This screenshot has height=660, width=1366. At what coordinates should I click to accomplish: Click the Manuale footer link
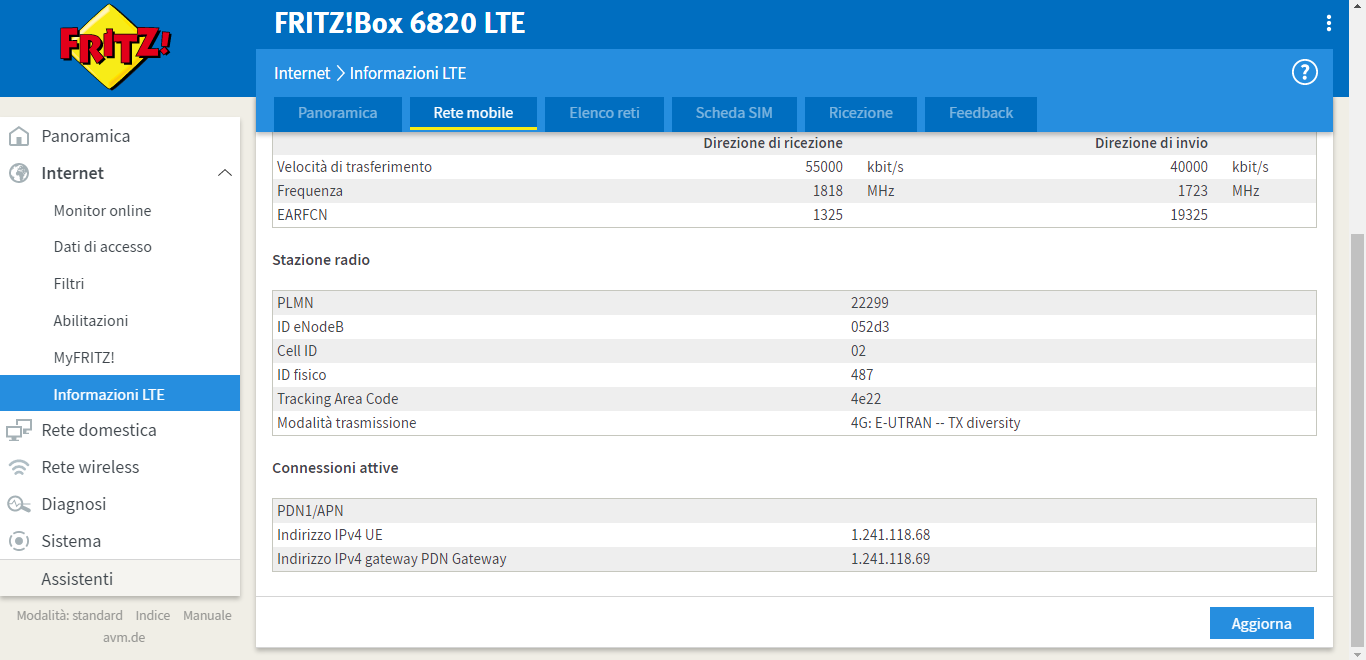[207, 615]
